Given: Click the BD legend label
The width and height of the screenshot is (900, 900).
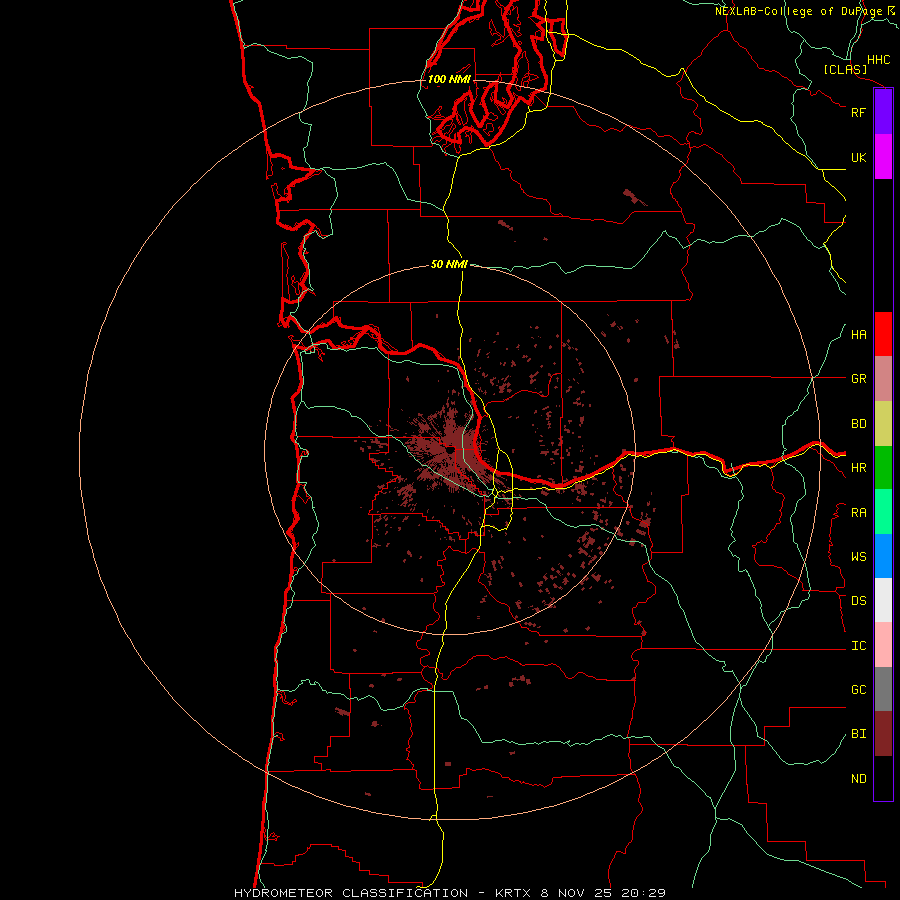Looking at the screenshot, I should click(859, 424).
